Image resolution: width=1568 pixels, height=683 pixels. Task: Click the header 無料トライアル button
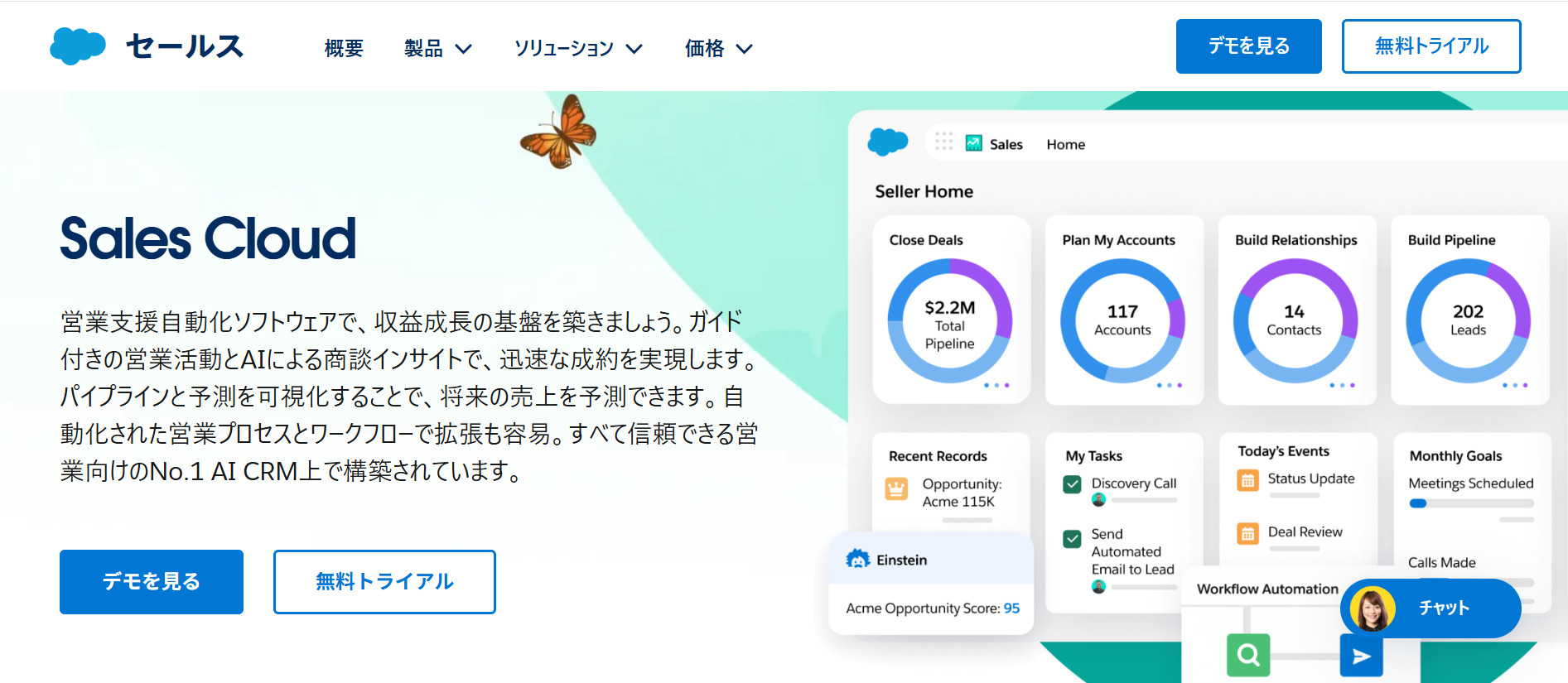tap(1431, 46)
